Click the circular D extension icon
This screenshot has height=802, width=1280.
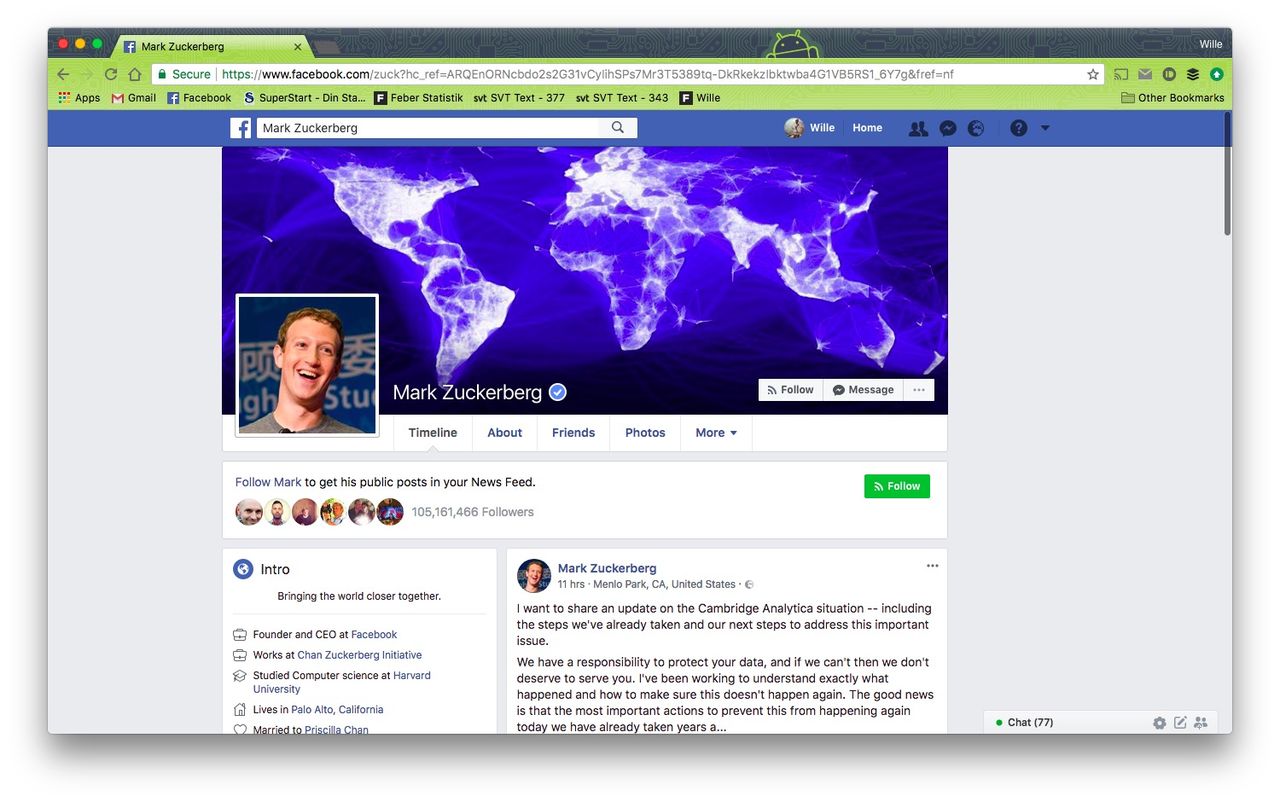(1169, 74)
